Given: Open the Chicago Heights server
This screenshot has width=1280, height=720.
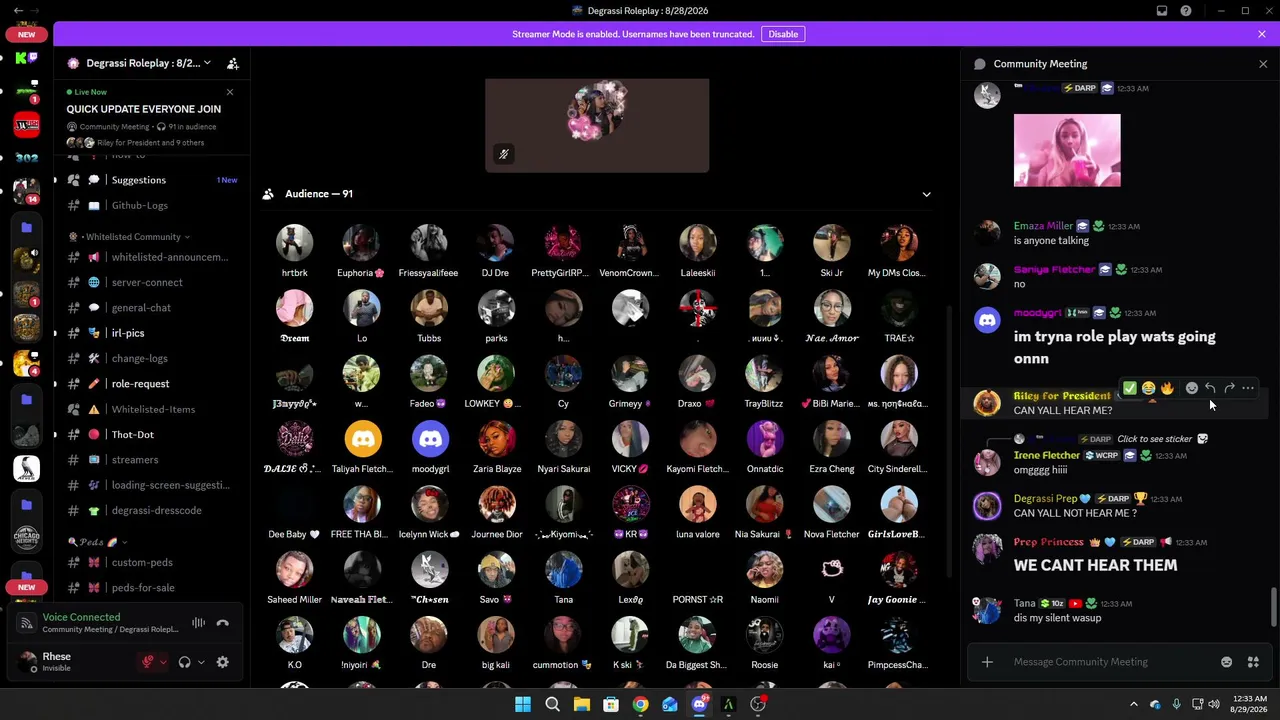Looking at the screenshot, I should pos(27,538).
